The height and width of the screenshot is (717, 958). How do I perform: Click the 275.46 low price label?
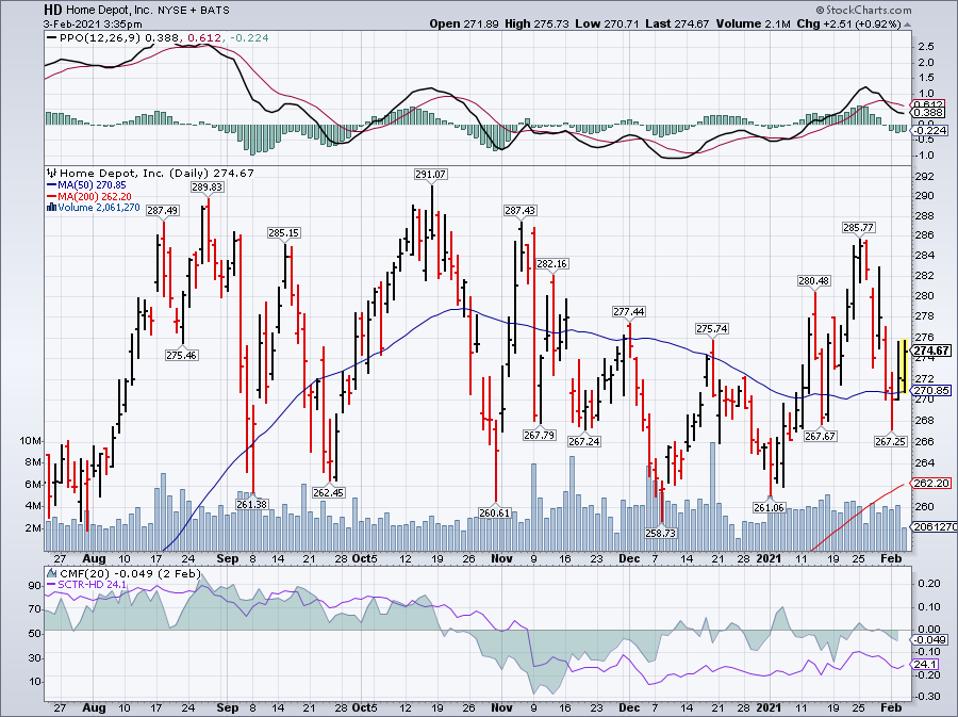click(181, 355)
